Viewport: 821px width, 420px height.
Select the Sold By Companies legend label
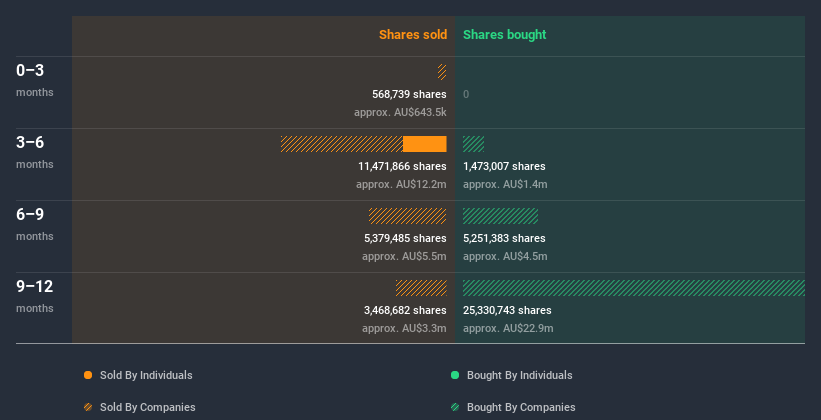pos(148,407)
